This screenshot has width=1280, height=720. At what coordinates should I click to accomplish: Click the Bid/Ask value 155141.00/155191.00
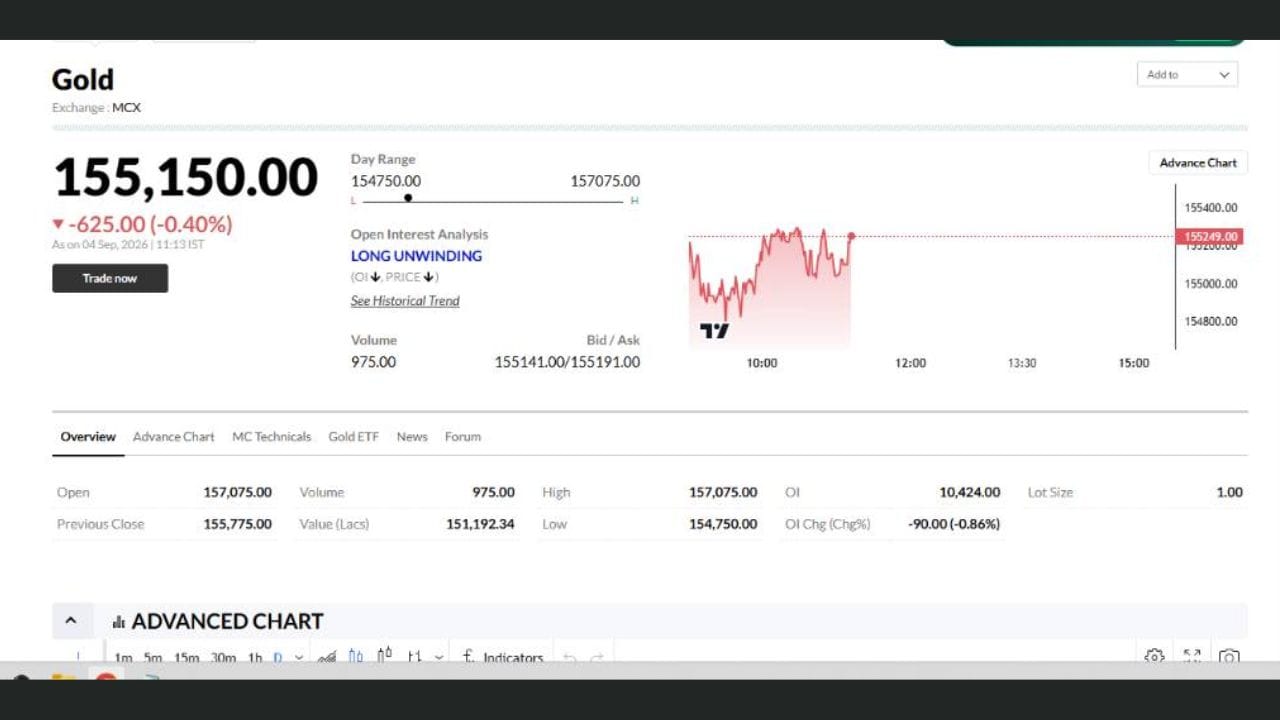tap(567, 362)
